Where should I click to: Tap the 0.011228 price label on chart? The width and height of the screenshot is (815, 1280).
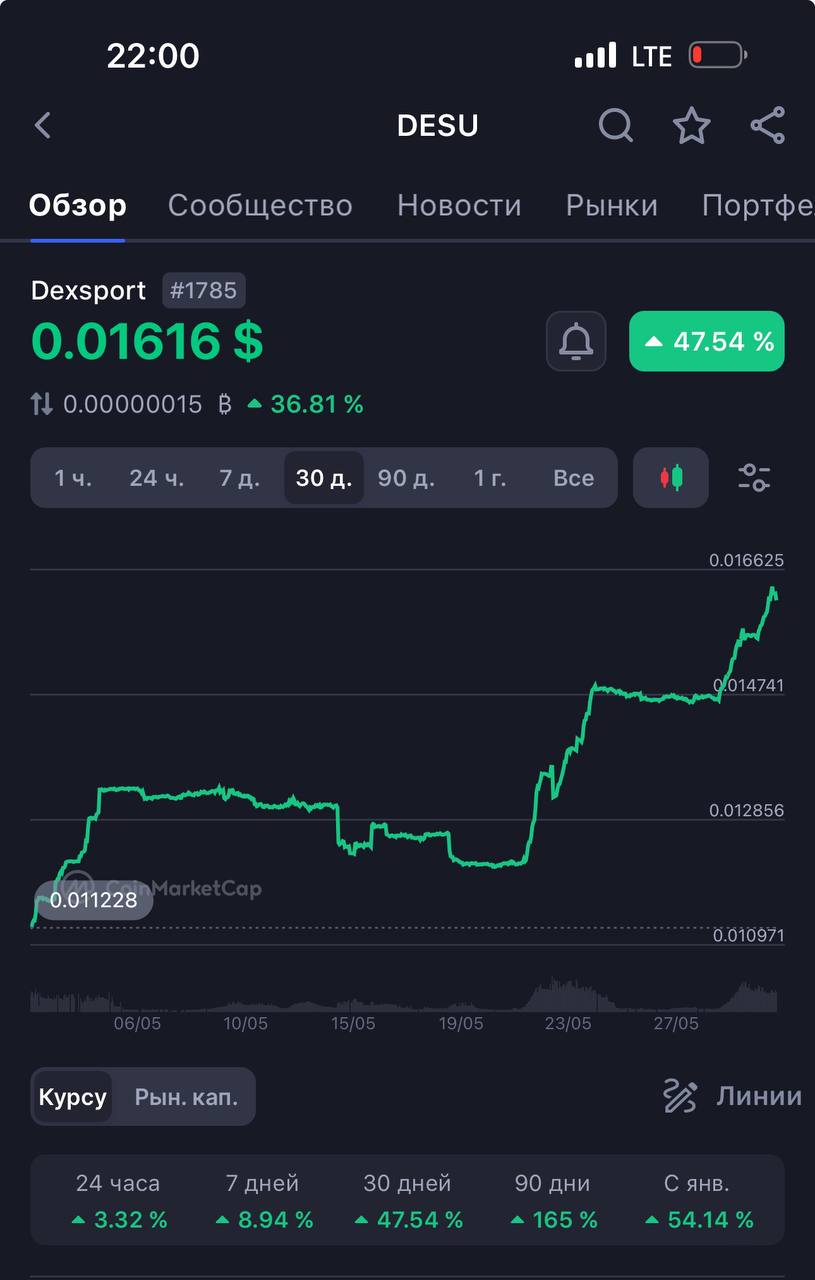pos(94,900)
